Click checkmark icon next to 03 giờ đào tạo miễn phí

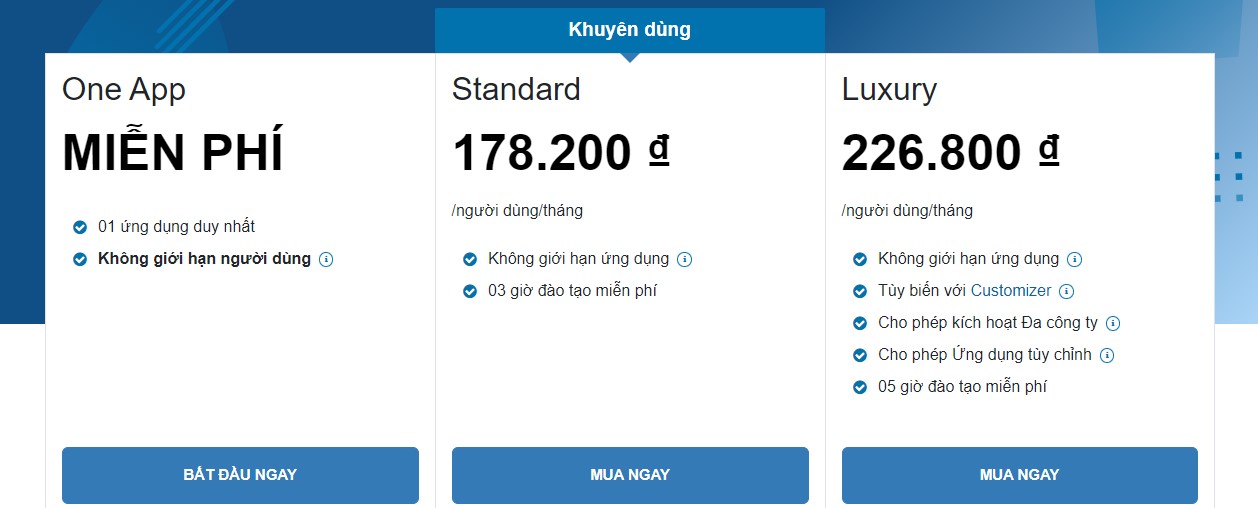pyautogui.click(x=470, y=291)
